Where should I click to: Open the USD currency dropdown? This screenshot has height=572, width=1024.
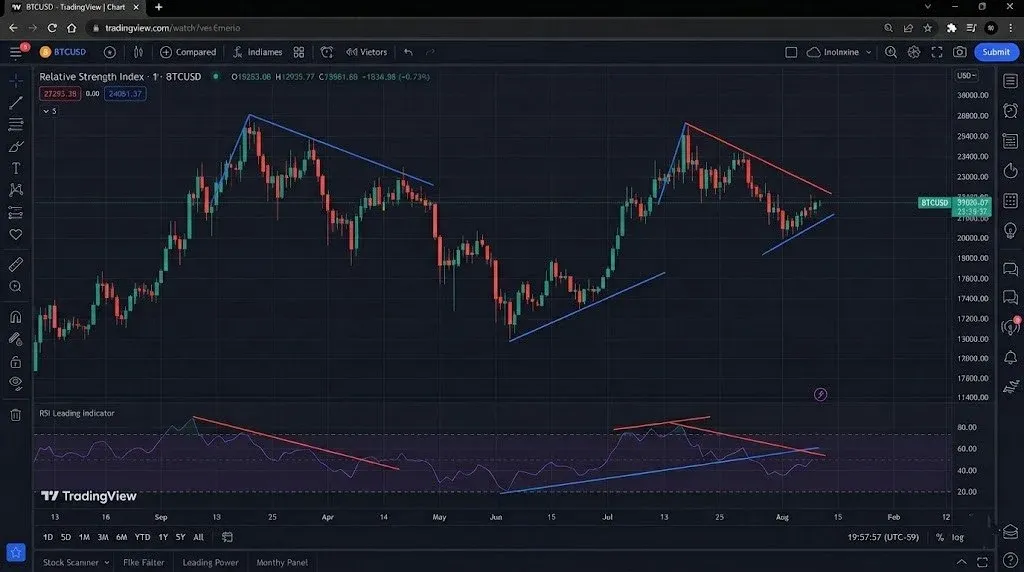pos(967,76)
